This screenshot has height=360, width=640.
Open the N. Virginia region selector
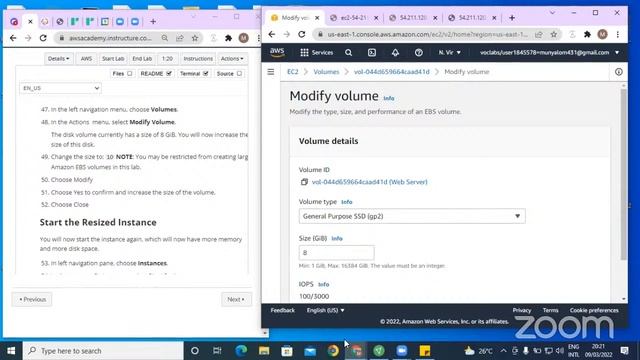point(449,52)
